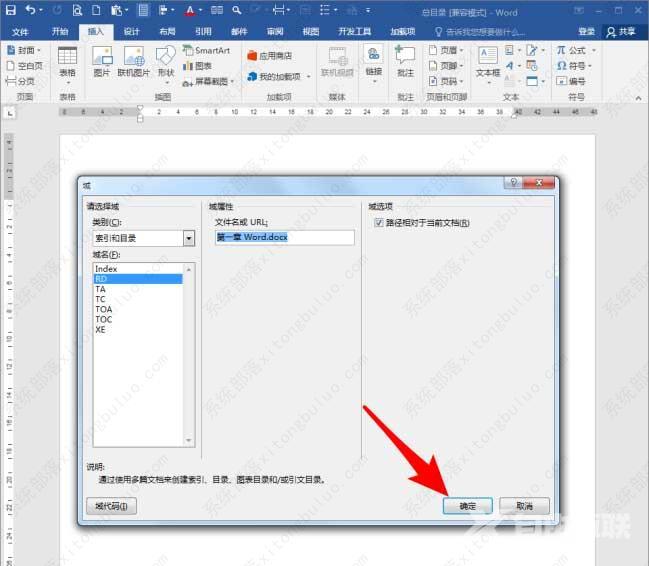Open the 文件 File tab
The width and height of the screenshot is (649, 566).
20,31
